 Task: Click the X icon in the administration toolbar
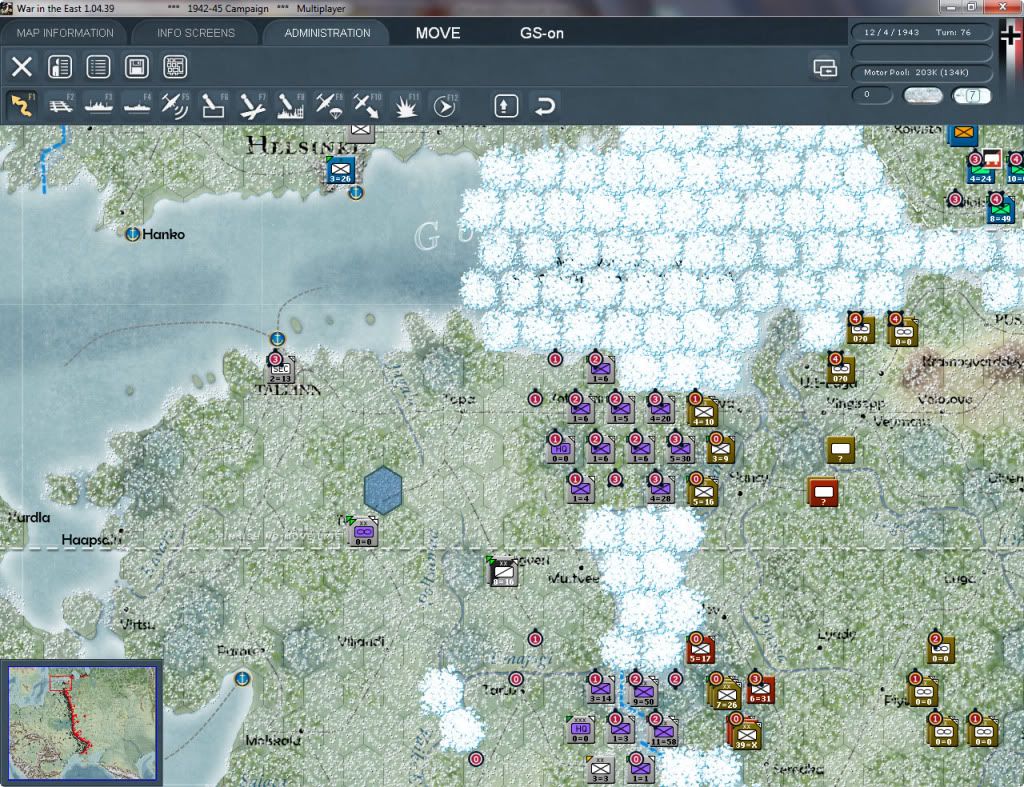coord(22,67)
